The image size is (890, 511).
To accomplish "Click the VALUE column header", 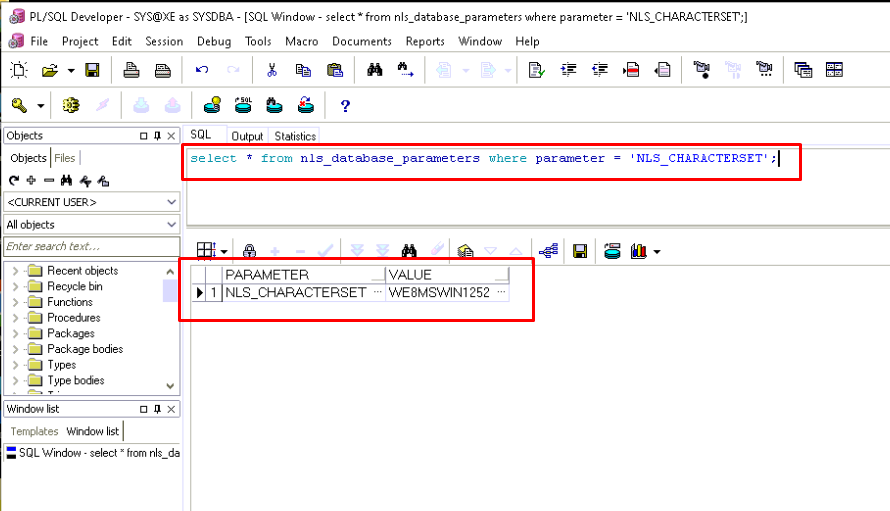I will [447, 275].
